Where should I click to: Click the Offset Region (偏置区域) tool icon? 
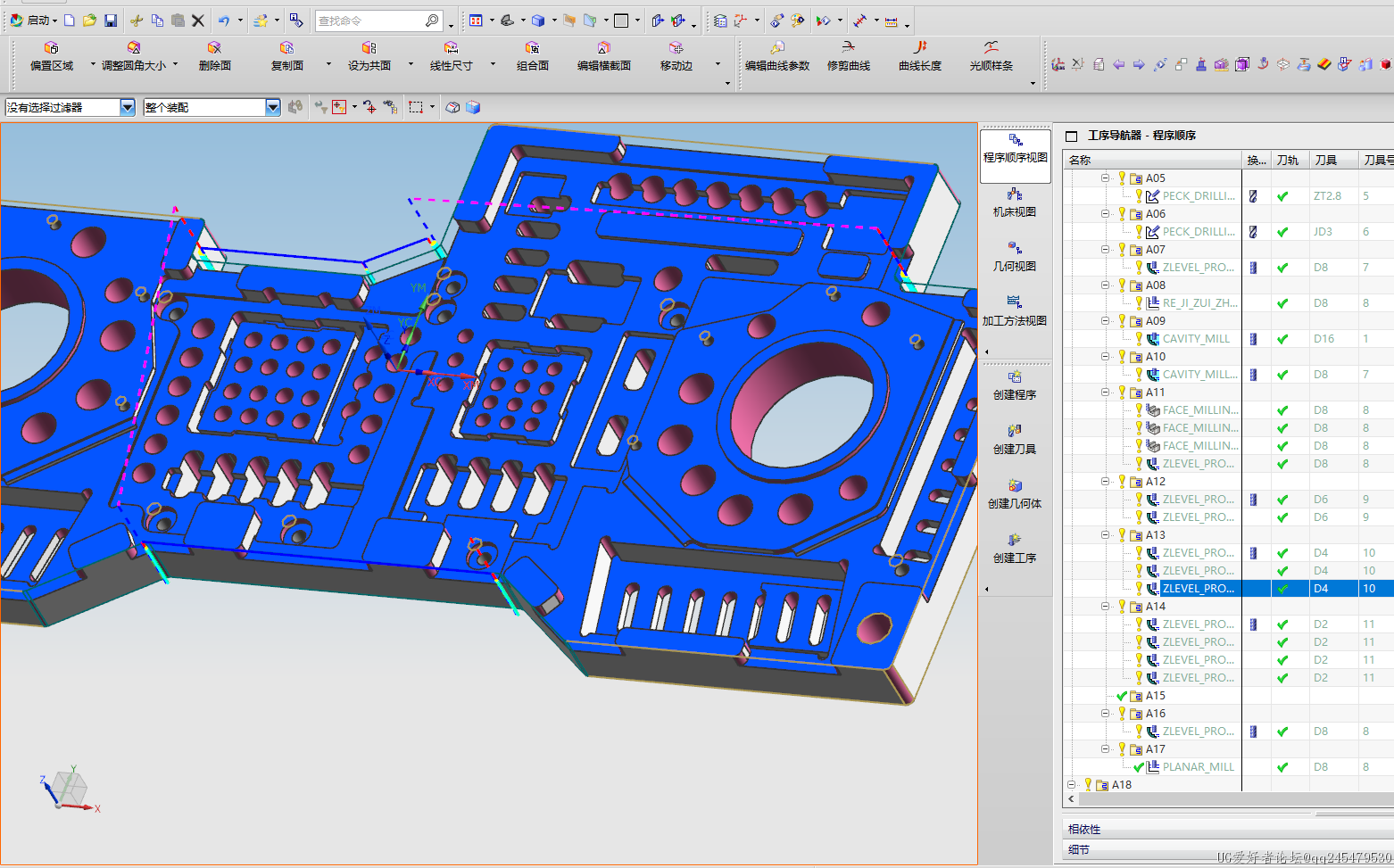point(52,47)
